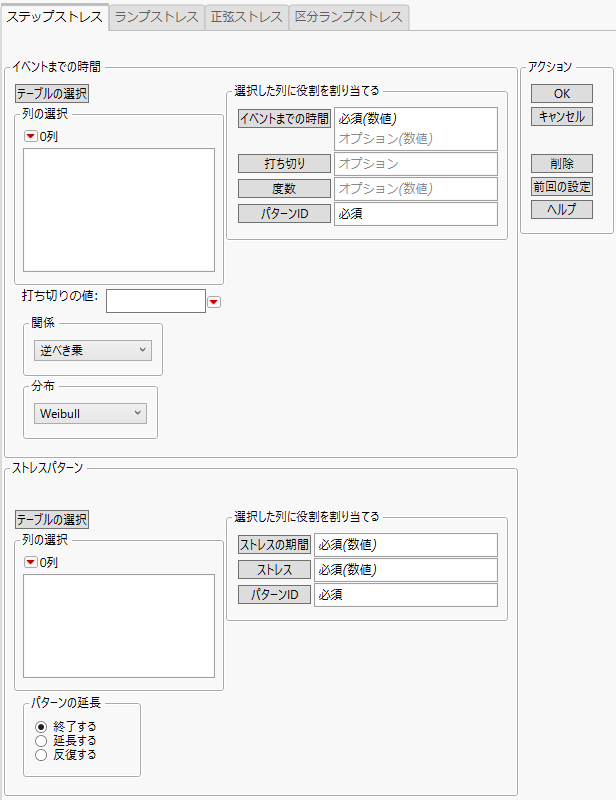This screenshot has height=800, width=616.
Task: Open red triangle menu beside 0列 in ストレスパターン
Action: (31, 562)
